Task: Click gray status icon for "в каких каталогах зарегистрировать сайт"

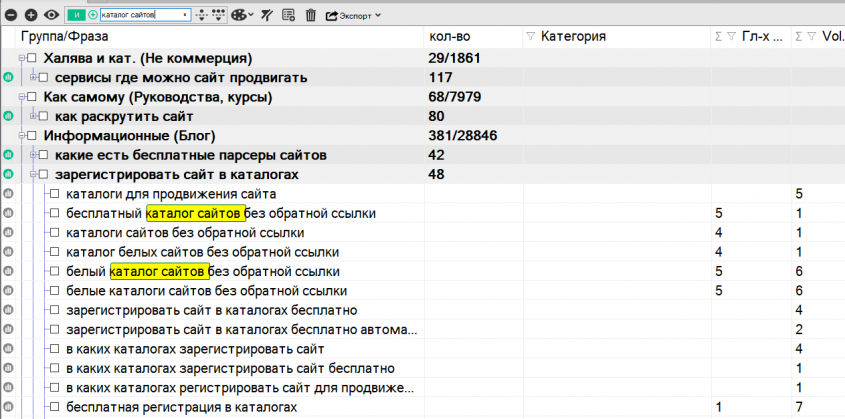Action: (8, 349)
